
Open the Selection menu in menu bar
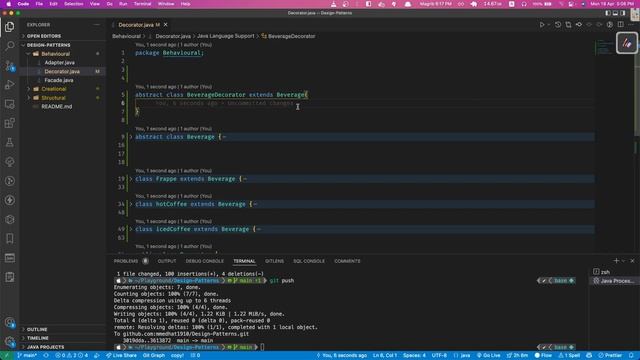point(73,4)
